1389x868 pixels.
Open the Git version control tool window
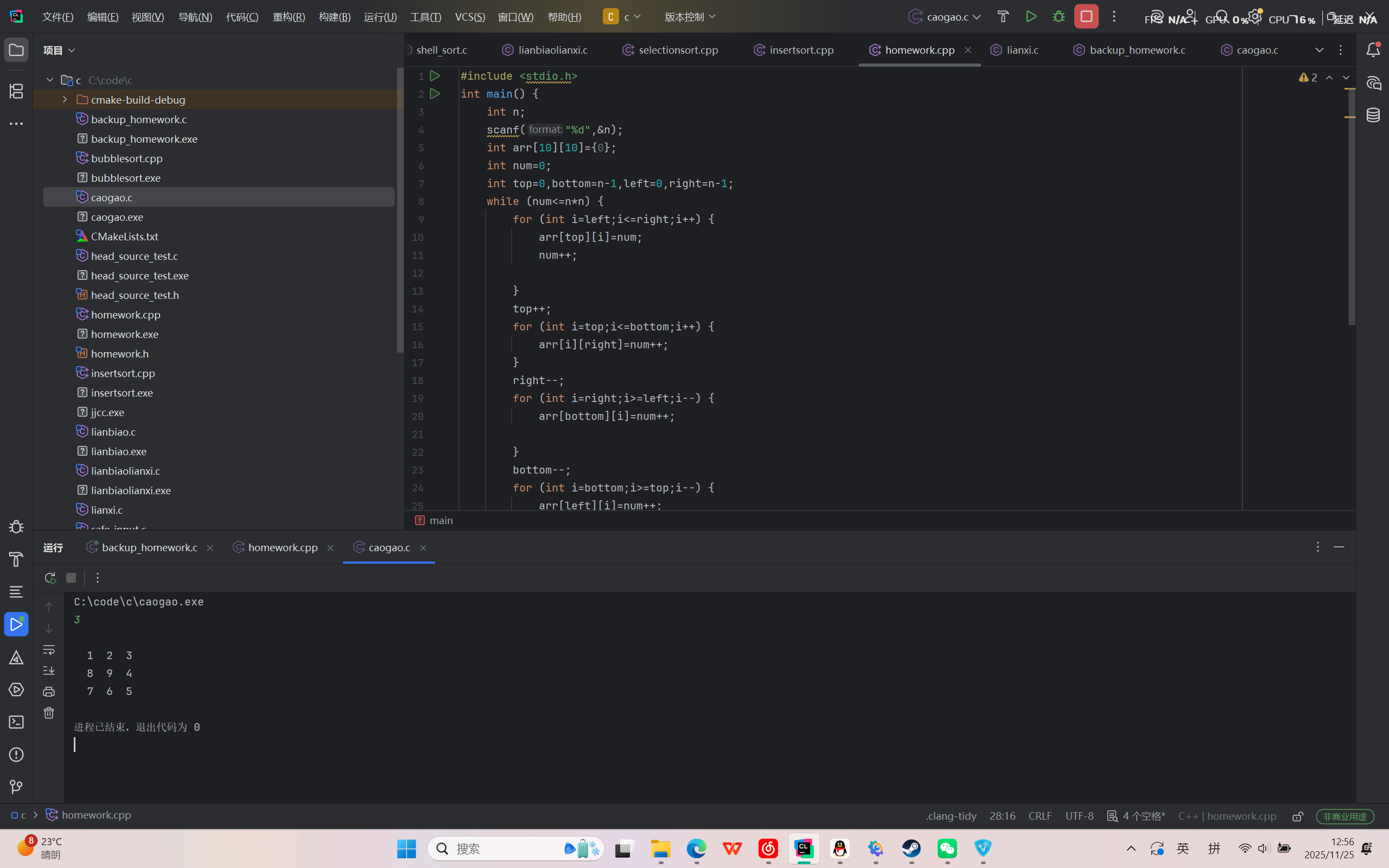pos(16,787)
